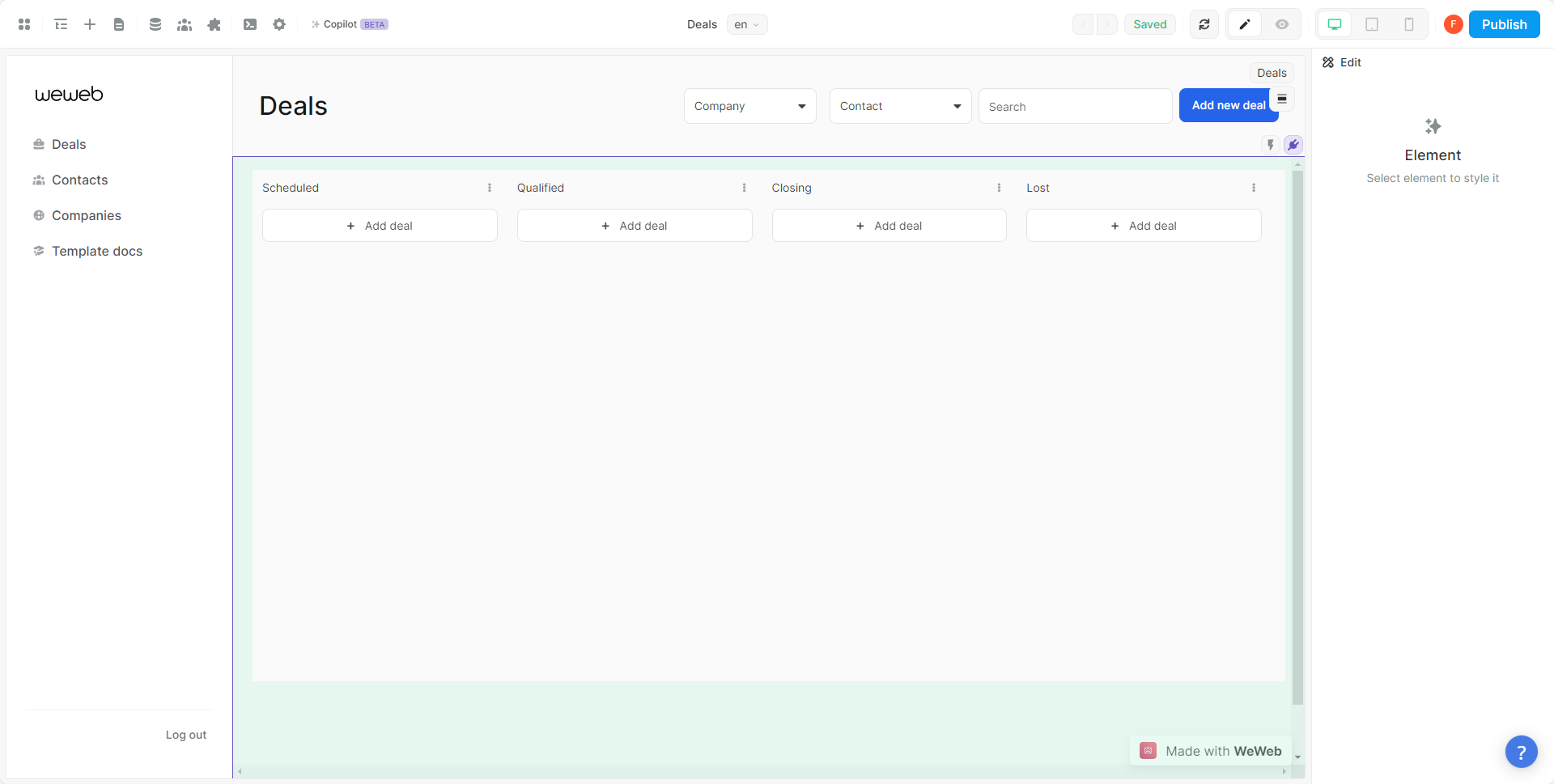
Task: Open Copilot BETA assistant
Action: click(349, 24)
